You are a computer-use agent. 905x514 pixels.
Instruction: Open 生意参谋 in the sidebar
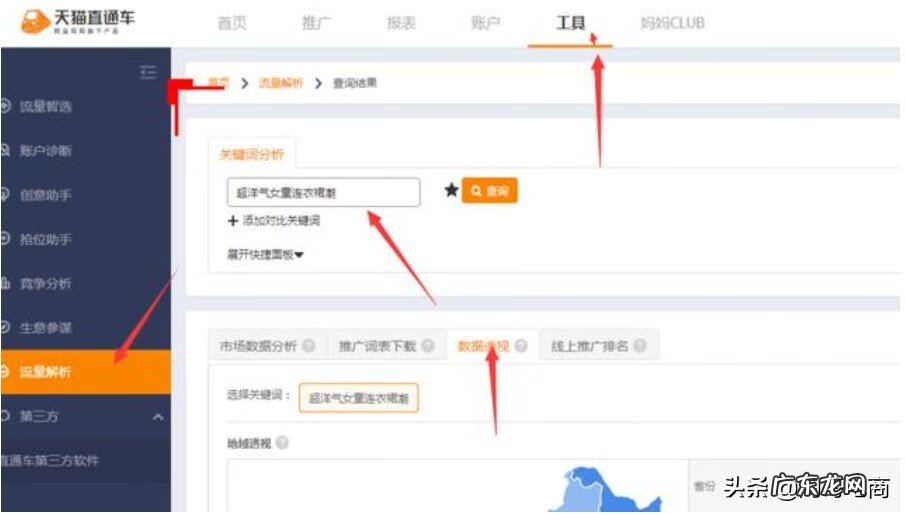coord(46,328)
